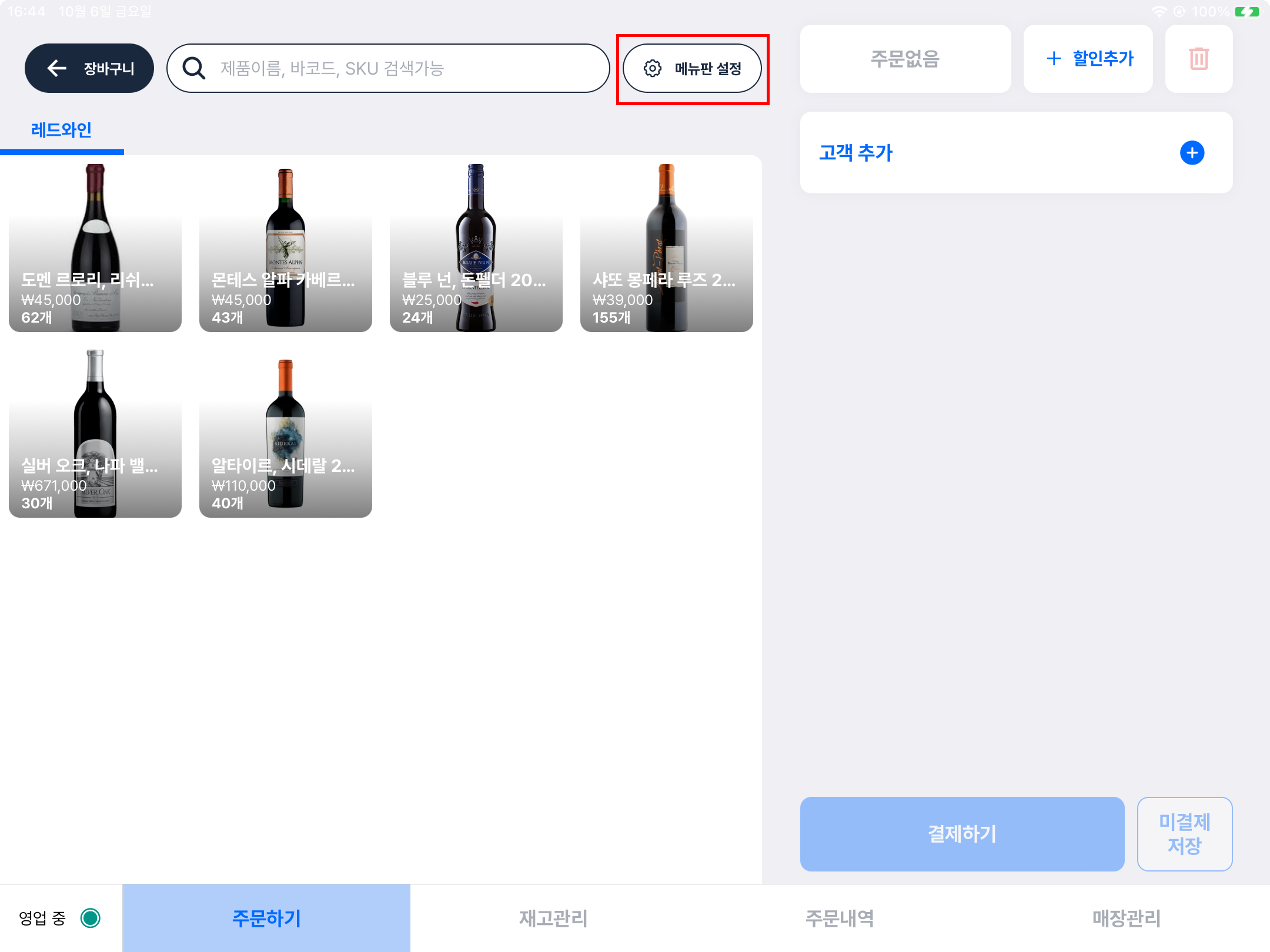Click the 미결제 저장 button
This screenshot has height=952, width=1270.
tap(1184, 834)
